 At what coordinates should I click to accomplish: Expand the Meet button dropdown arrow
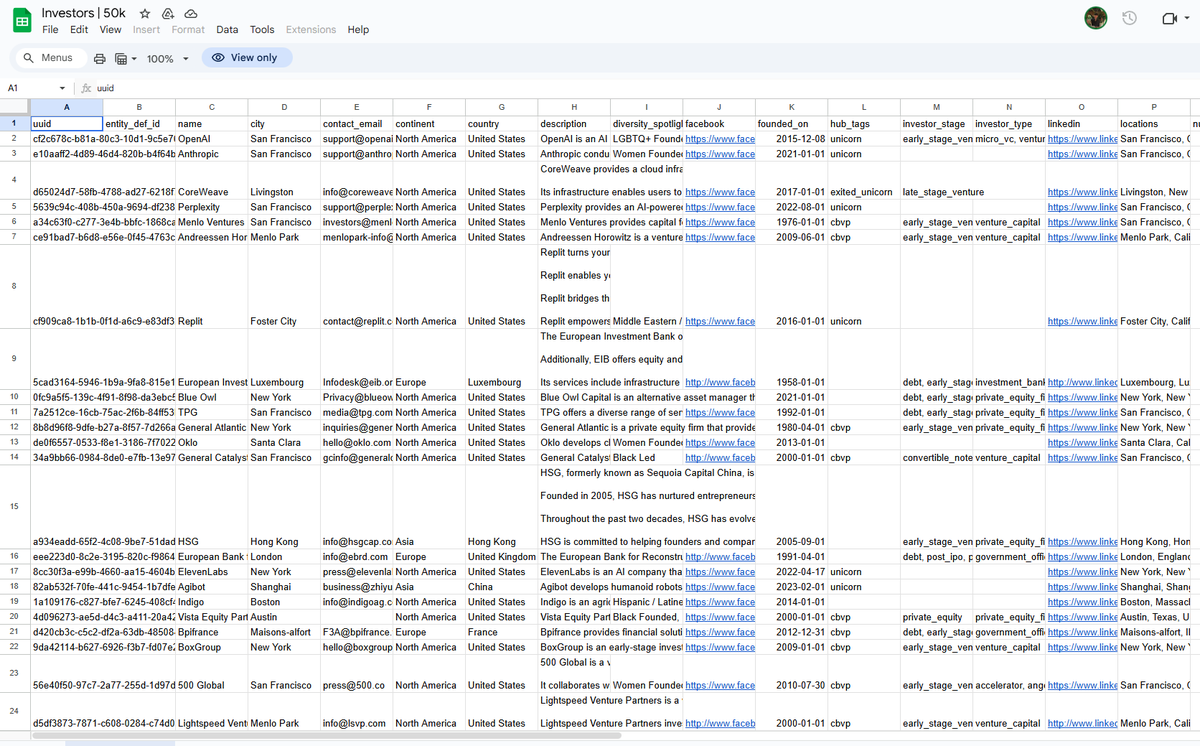[x=1185, y=17]
